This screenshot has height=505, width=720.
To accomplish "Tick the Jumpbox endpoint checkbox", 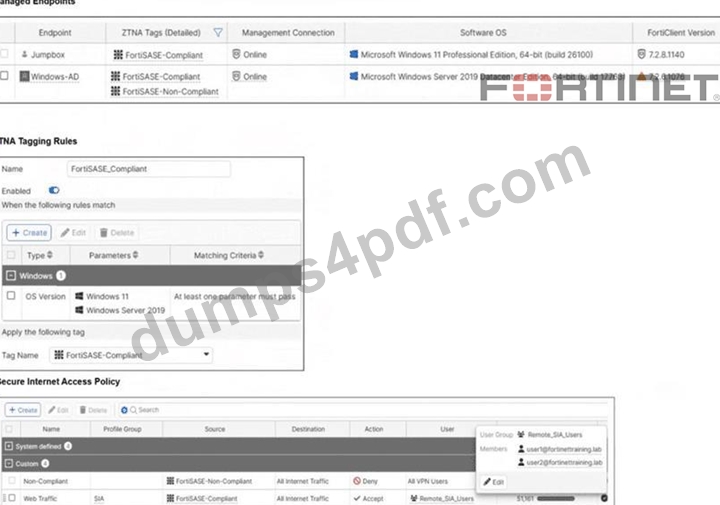I will (x=4, y=53).
